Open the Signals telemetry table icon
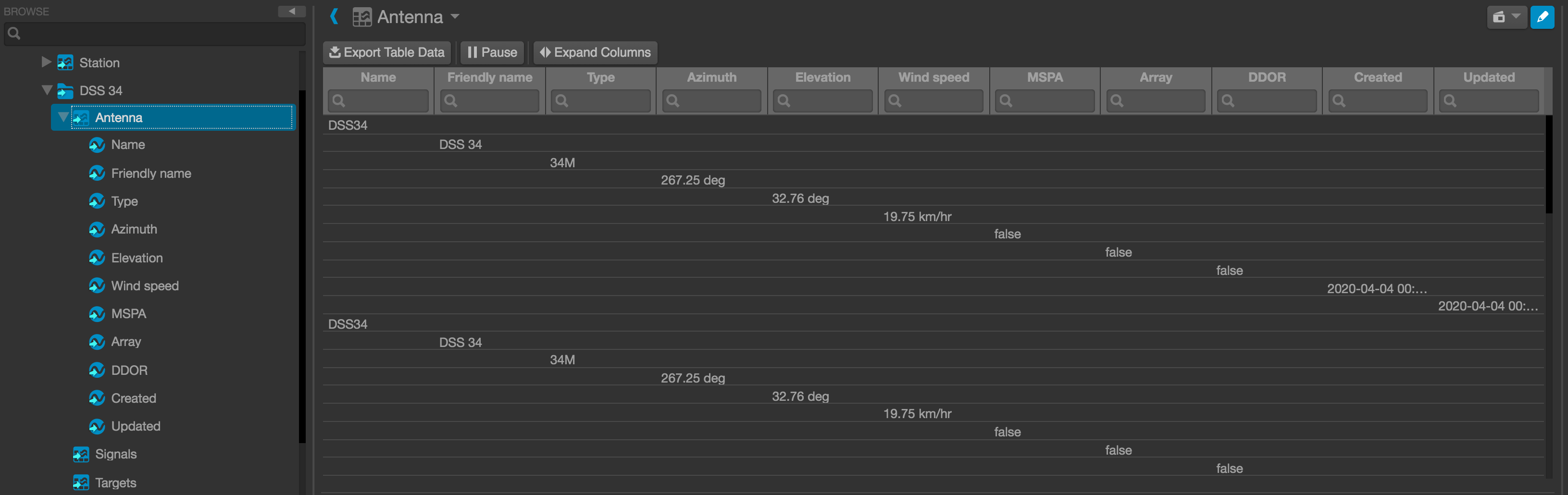 pos(81,454)
